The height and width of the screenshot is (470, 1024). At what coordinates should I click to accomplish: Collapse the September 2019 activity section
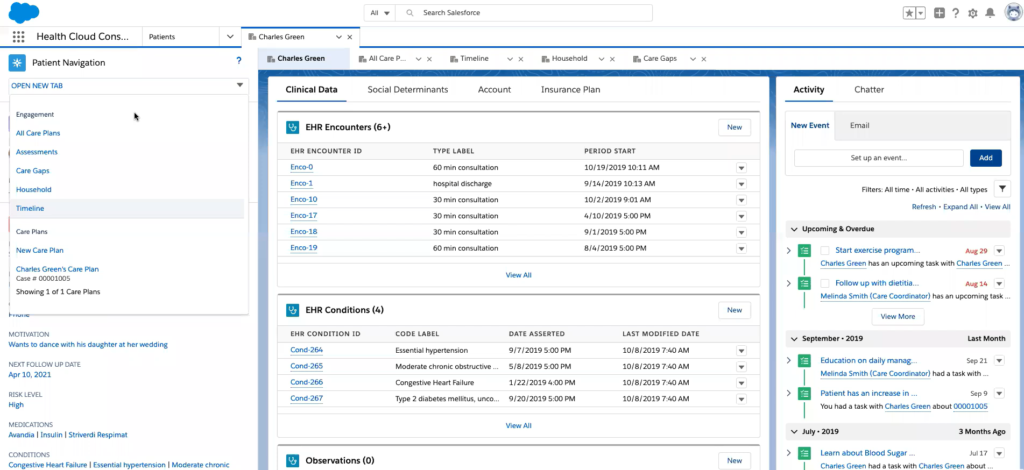pyautogui.click(x=794, y=339)
